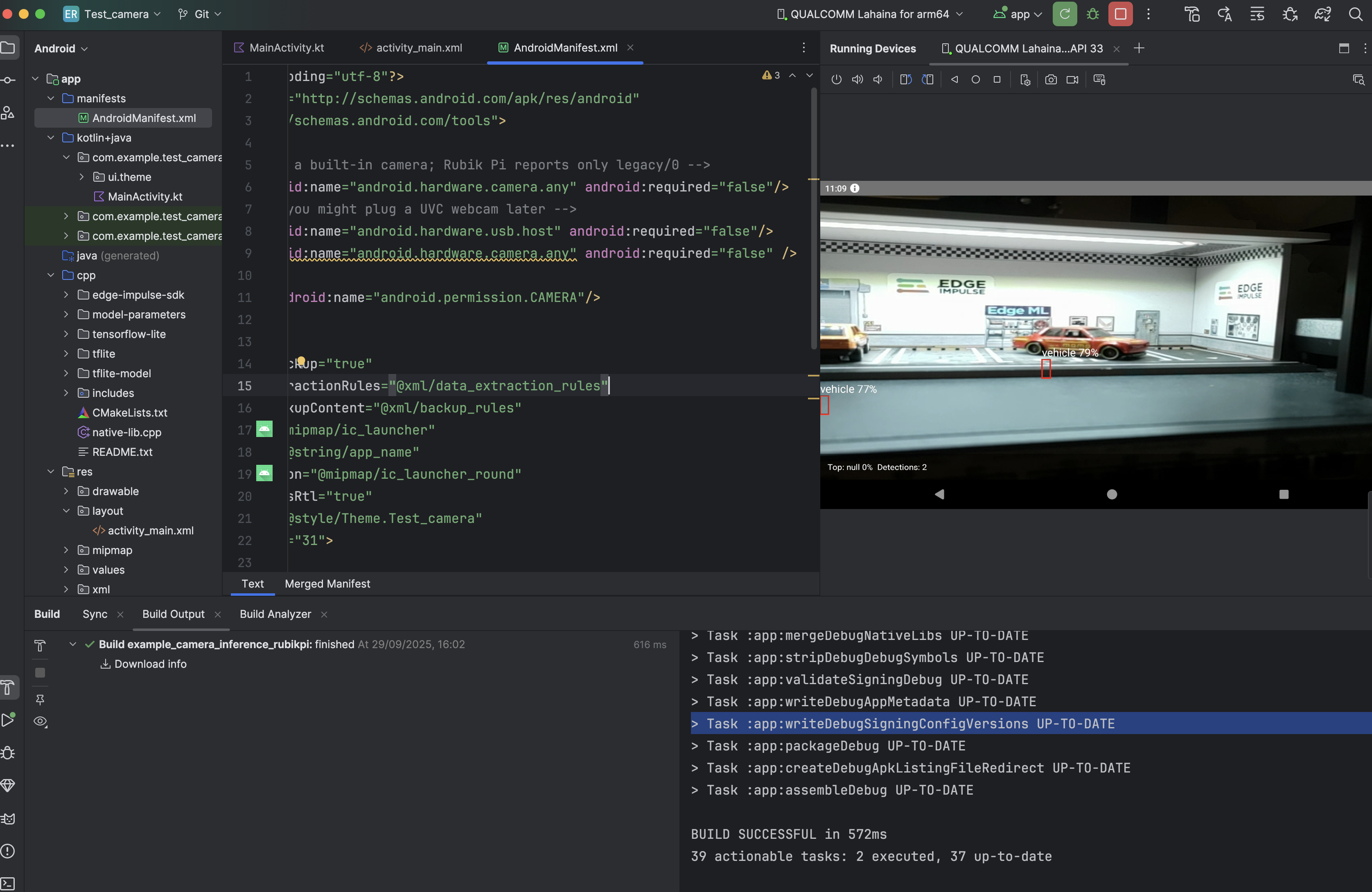Click the search magnifier in top toolbar

pos(1355,14)
